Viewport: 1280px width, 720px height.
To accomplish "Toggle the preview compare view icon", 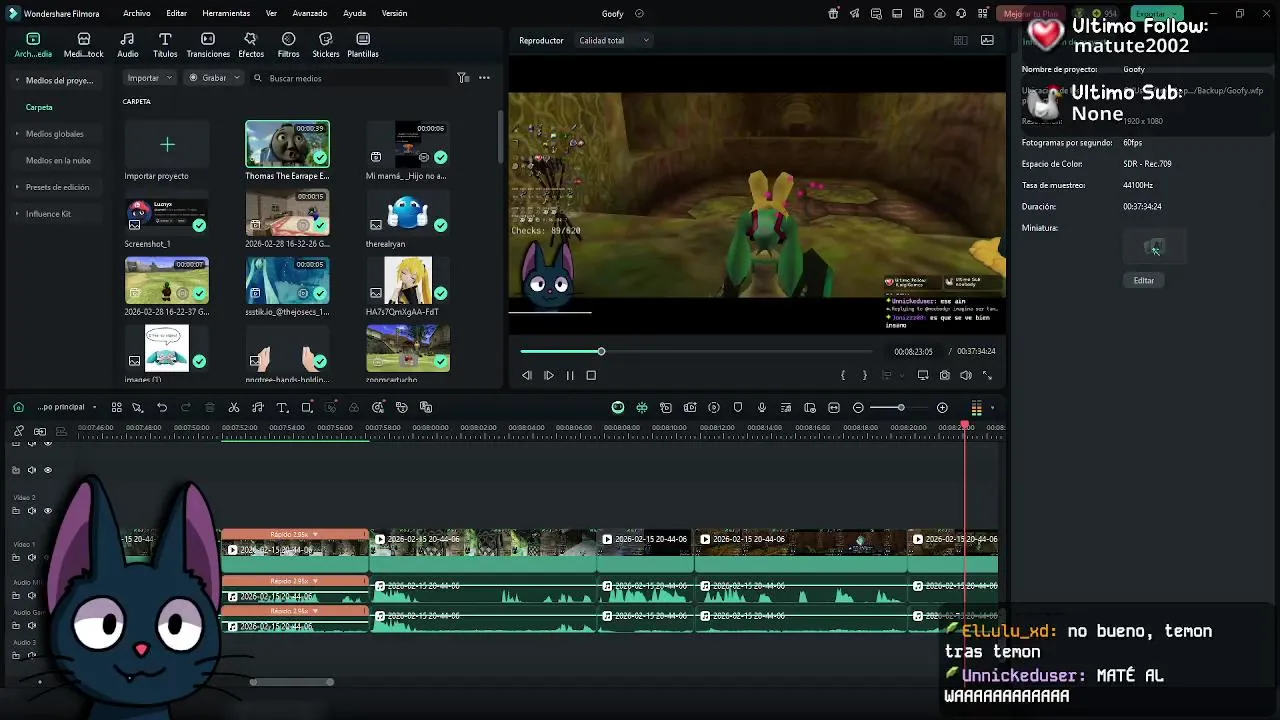I will 960,41.
